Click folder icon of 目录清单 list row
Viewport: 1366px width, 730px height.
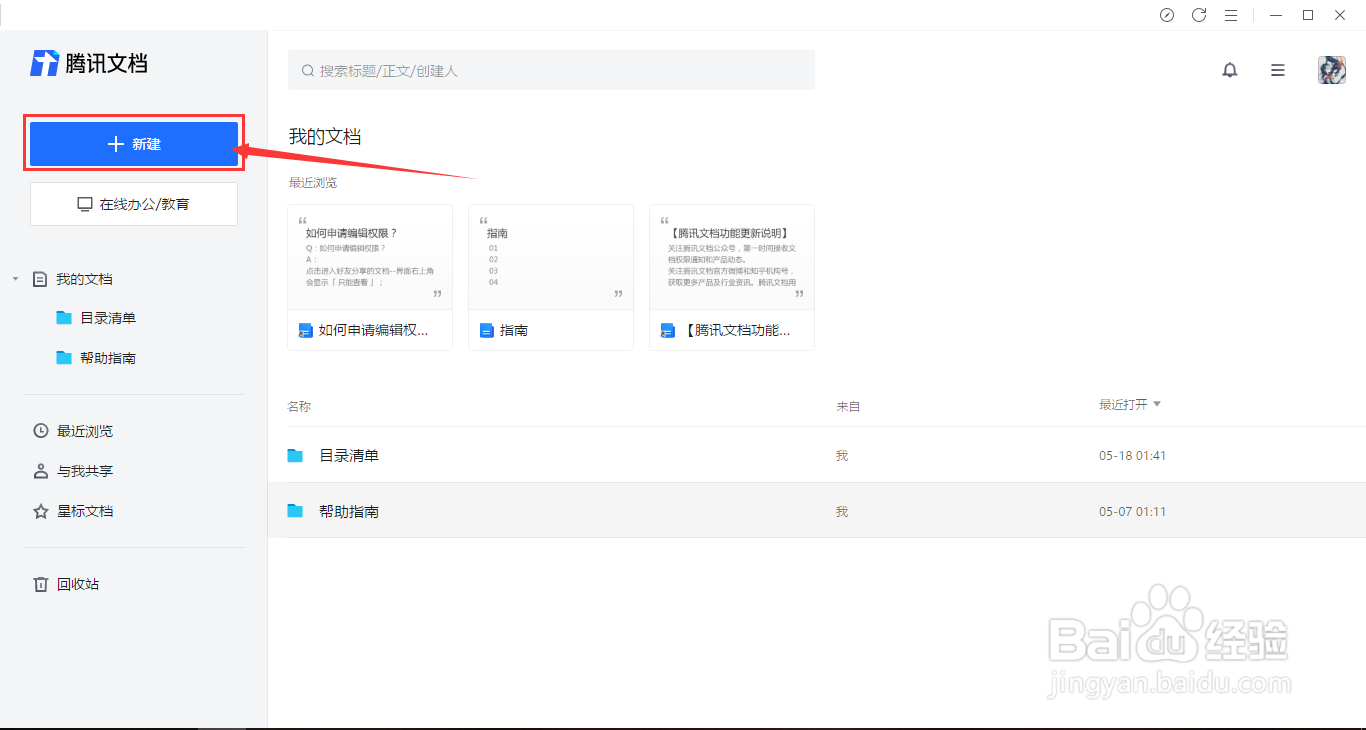click(x=295, y=455)
